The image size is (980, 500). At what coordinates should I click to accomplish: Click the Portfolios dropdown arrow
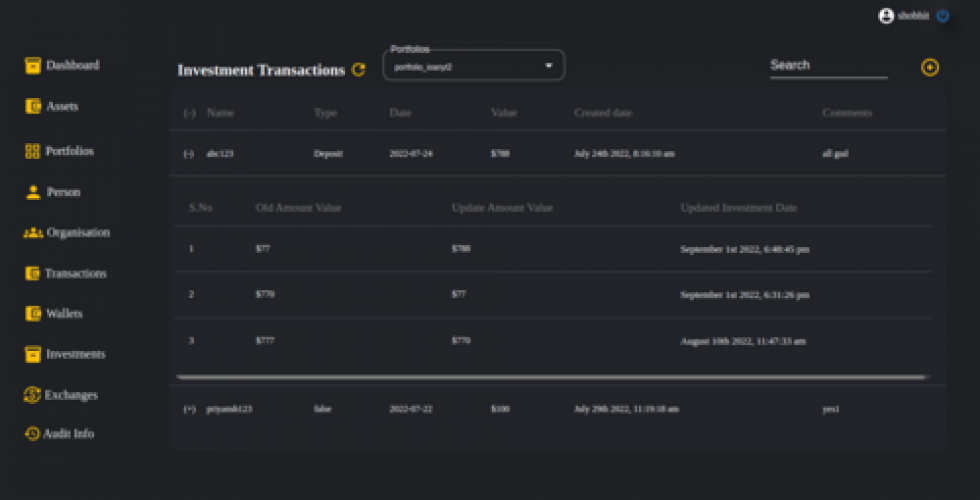(x=549, y=66)
